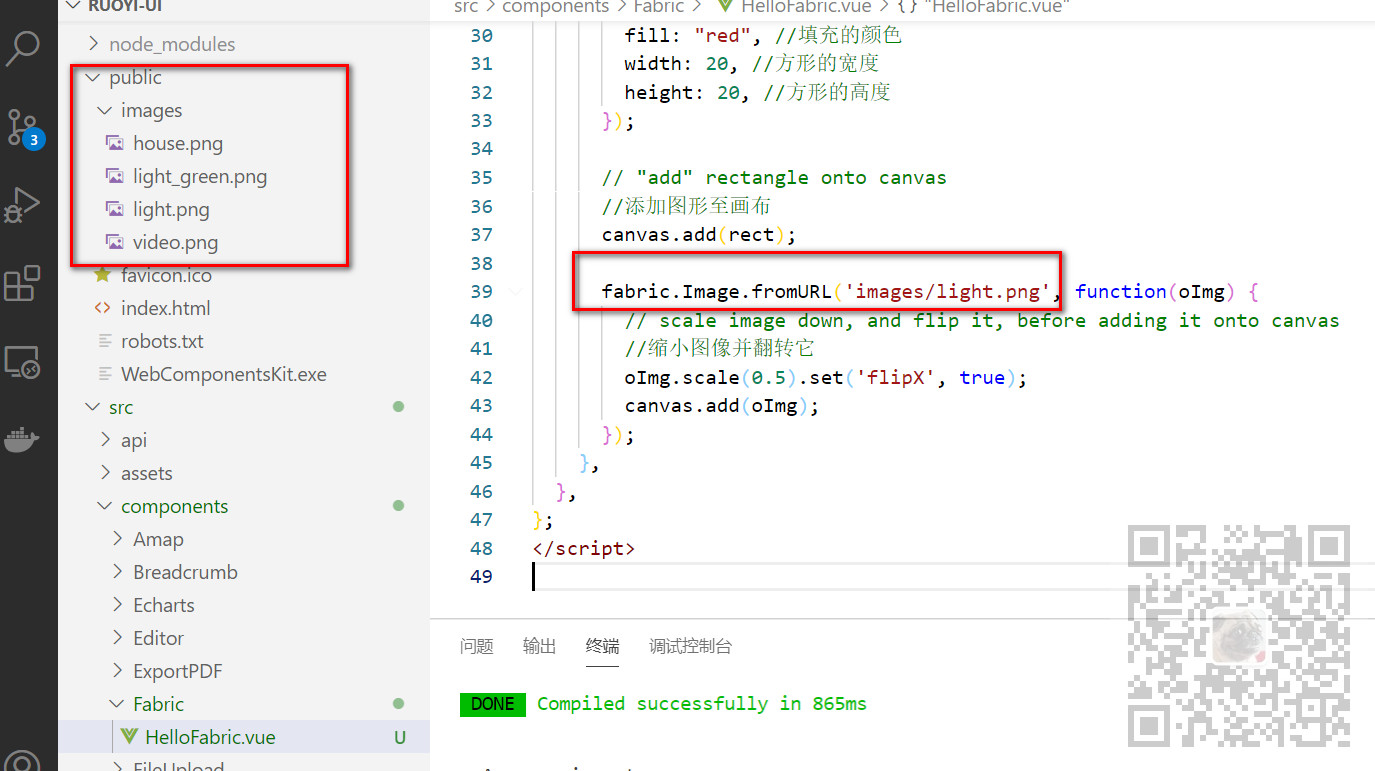This screenshot has width=1375, height=771.
Task: Collapse the Fabric folder
Action: [118, 704]
